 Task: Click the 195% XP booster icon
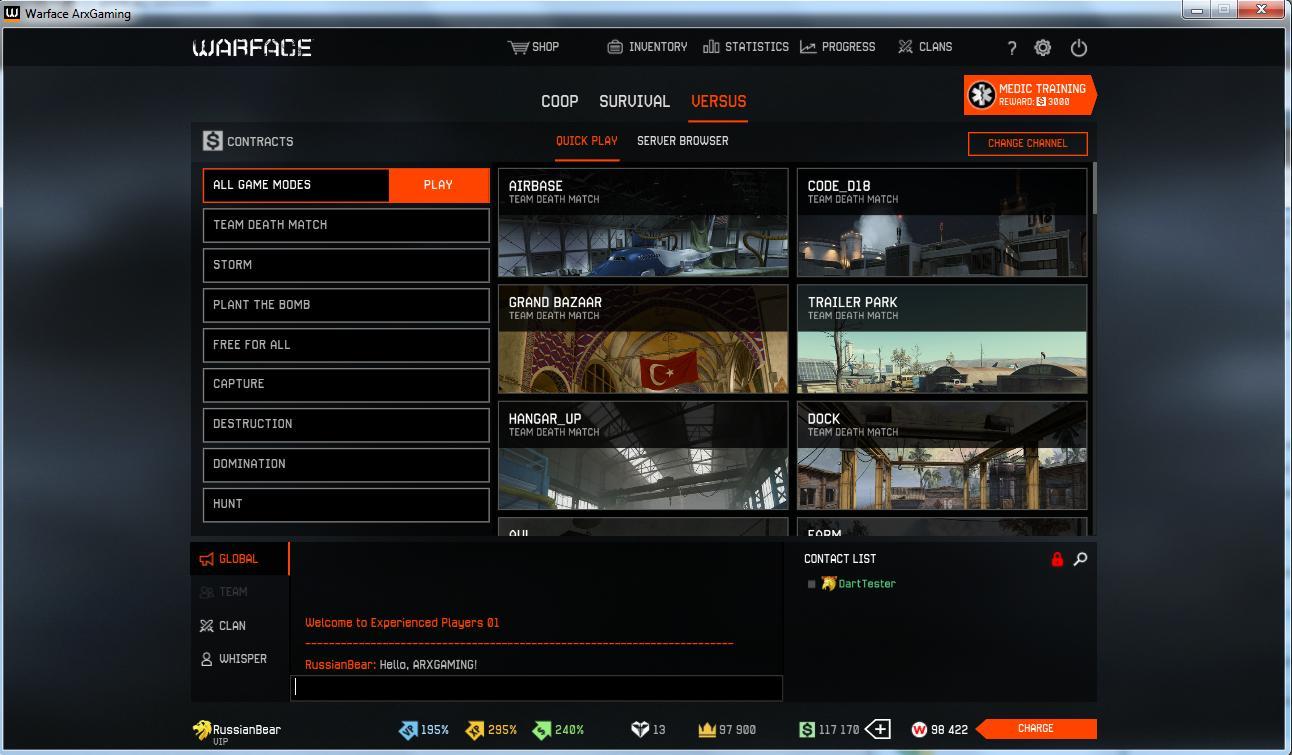(x=407, y=730)
